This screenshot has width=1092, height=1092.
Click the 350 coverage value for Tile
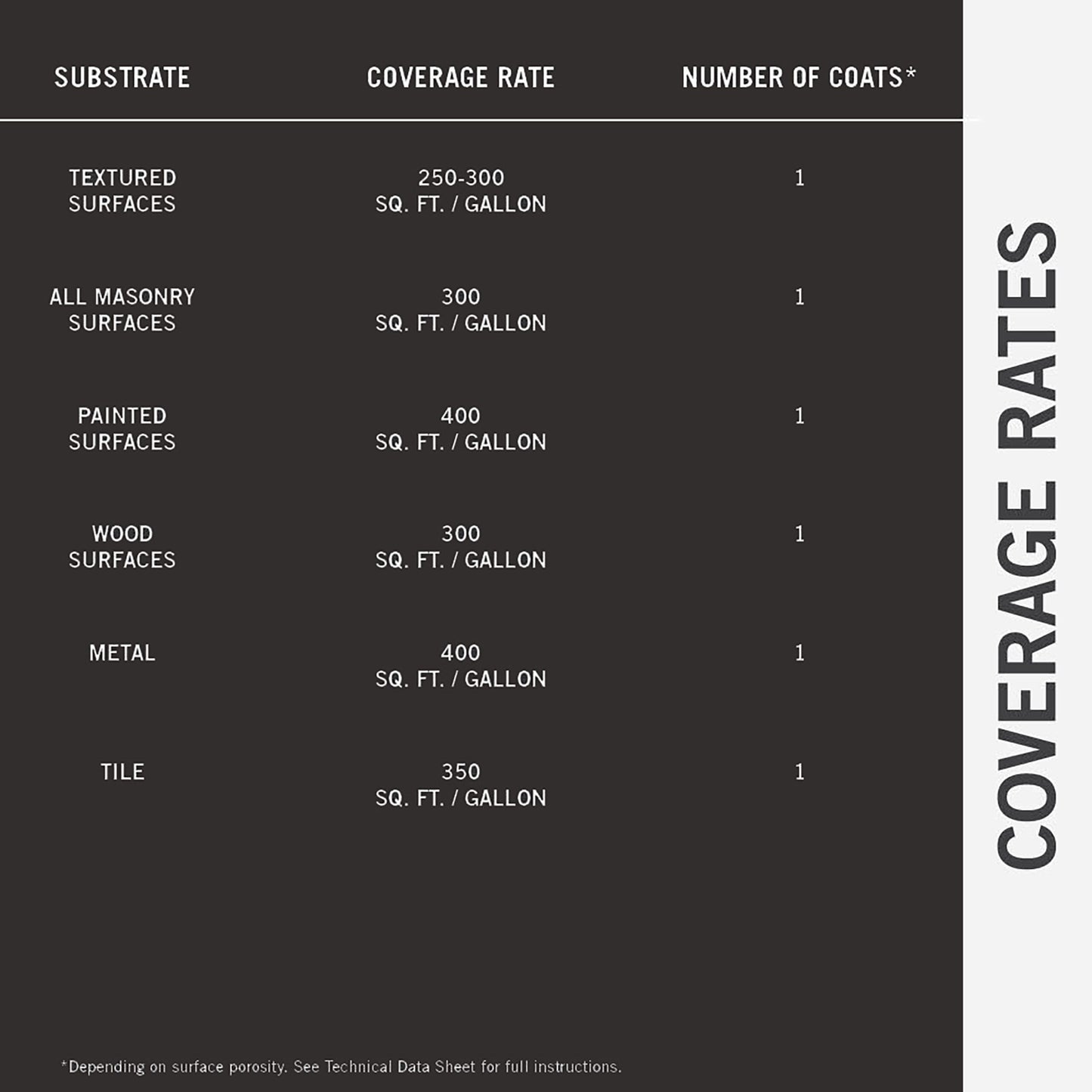tap(460, 772)
